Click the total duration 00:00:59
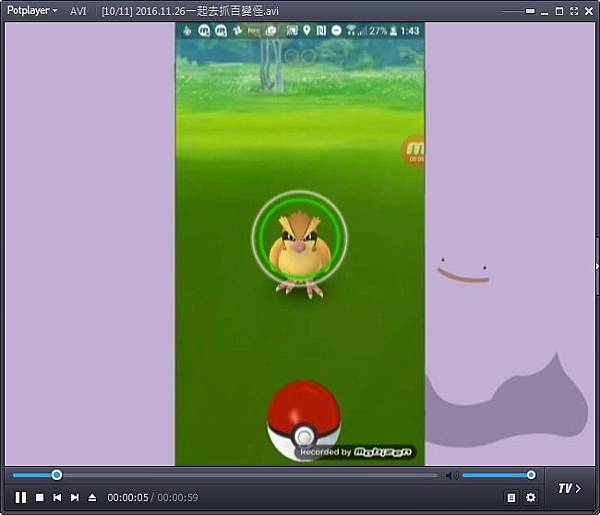 [178, 498]
